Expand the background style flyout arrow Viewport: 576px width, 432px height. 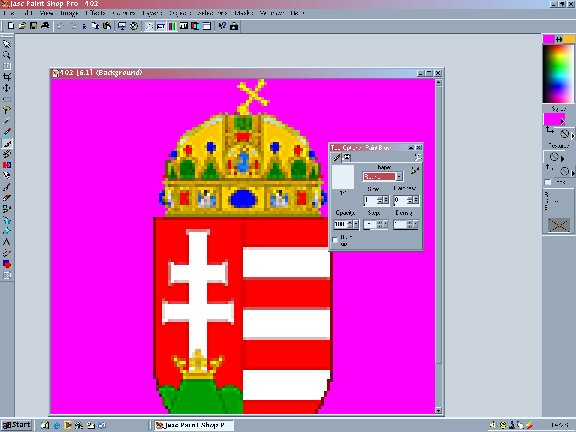point(572,136)
